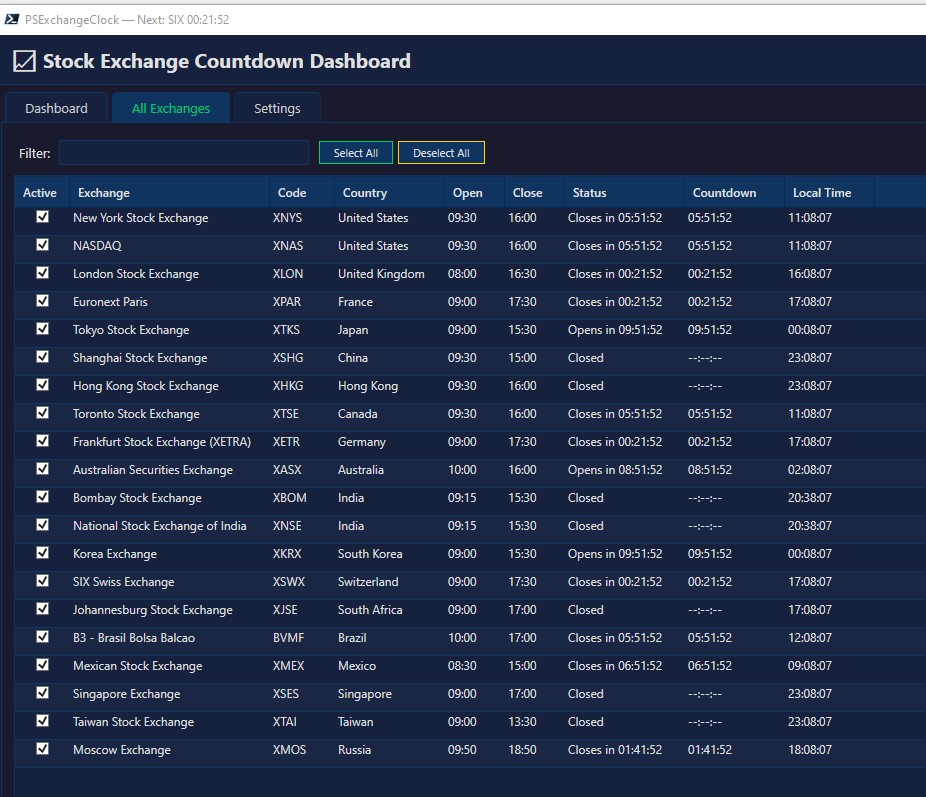Sort by the Status column header
Screen dimensions: 926x797
pos(624,192)
